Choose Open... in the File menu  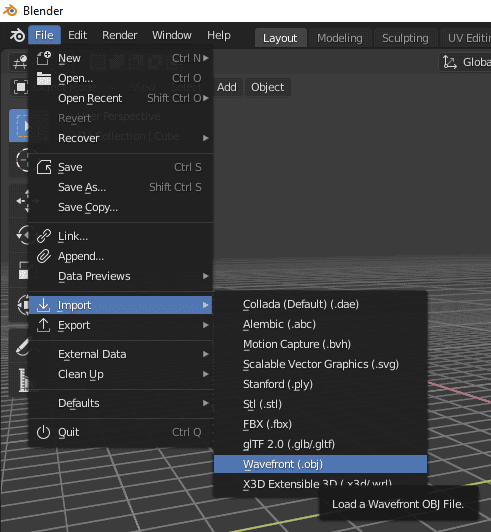click(x=120, y=78)
